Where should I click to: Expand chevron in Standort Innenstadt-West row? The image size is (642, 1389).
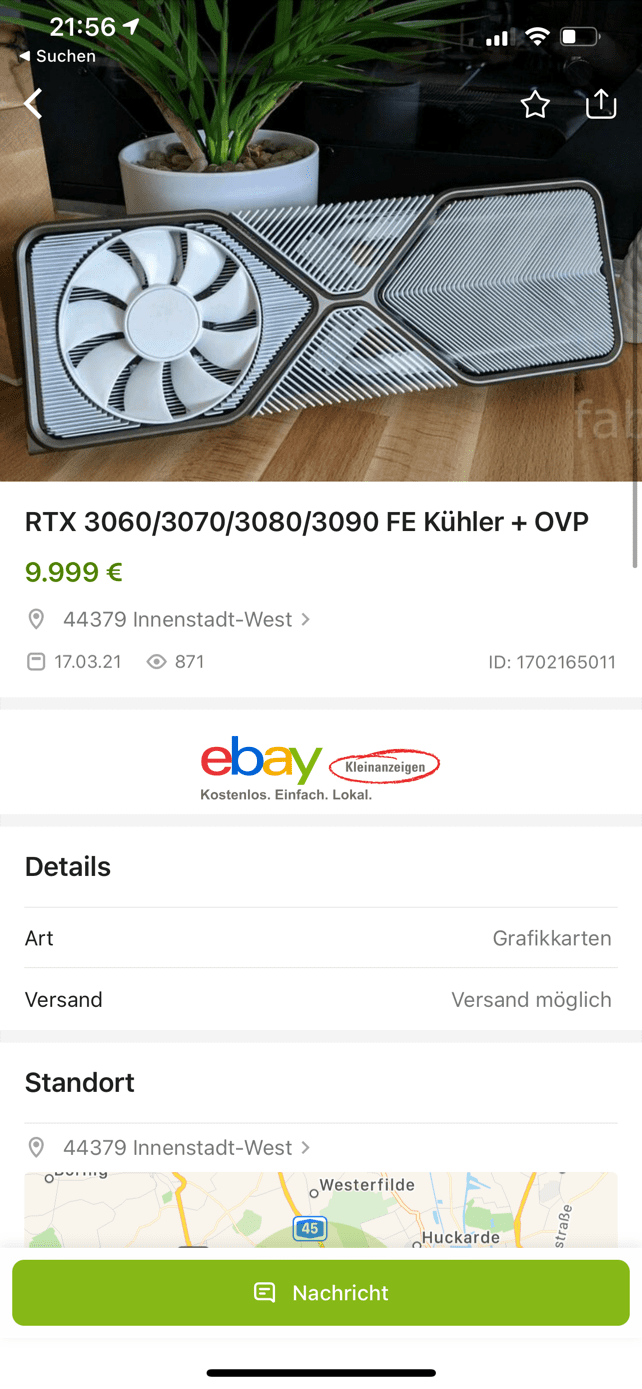(x=305, y=1148)
